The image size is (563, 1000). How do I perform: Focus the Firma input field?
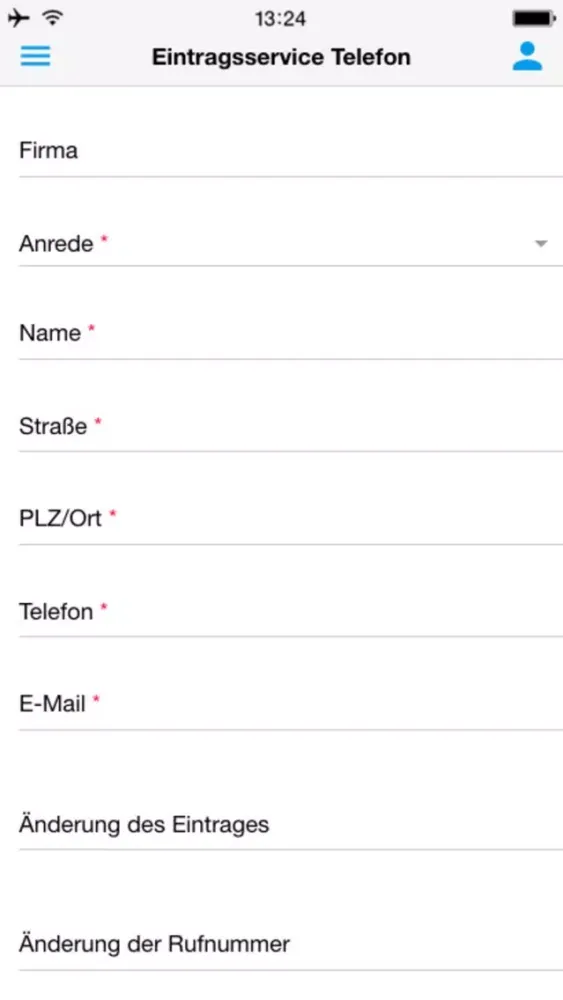pyautogui.click(x=291, y=151)
